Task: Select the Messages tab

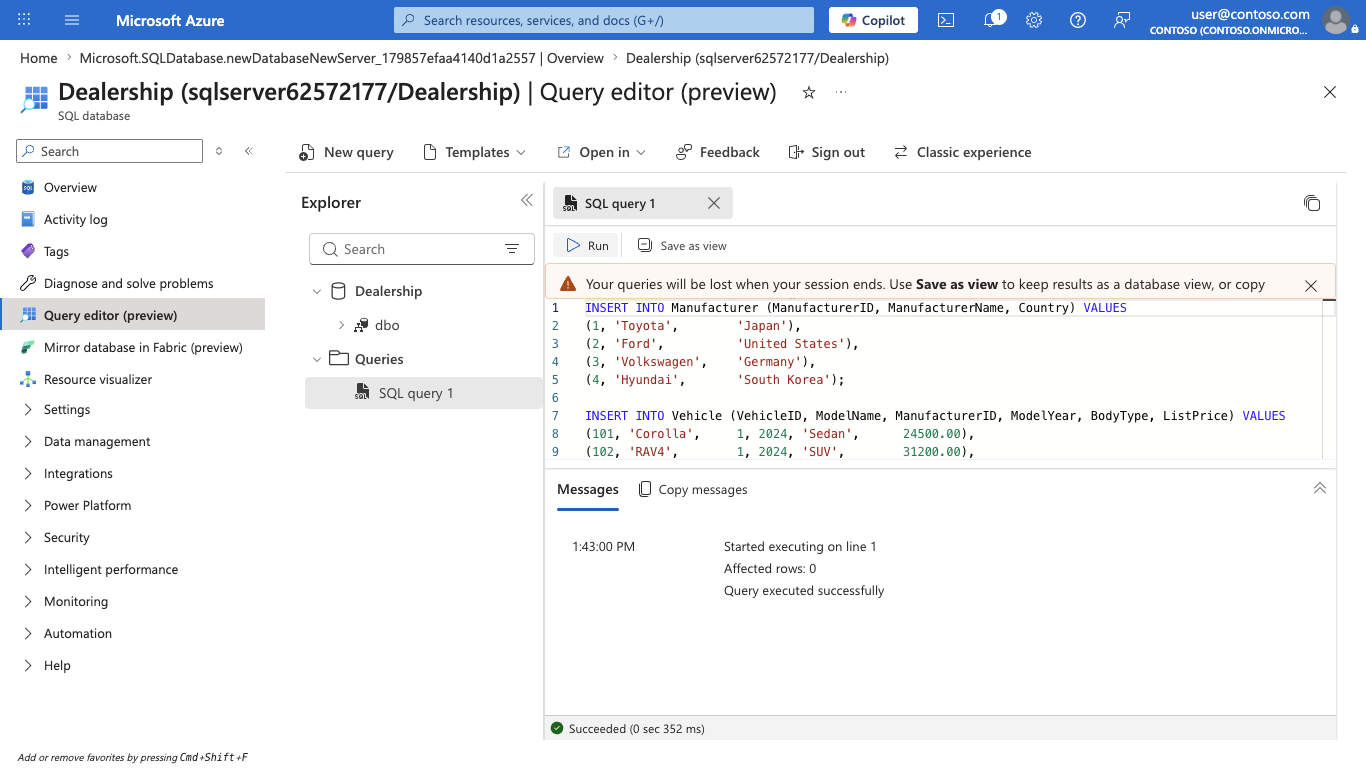Action: (x=588, y=490)
